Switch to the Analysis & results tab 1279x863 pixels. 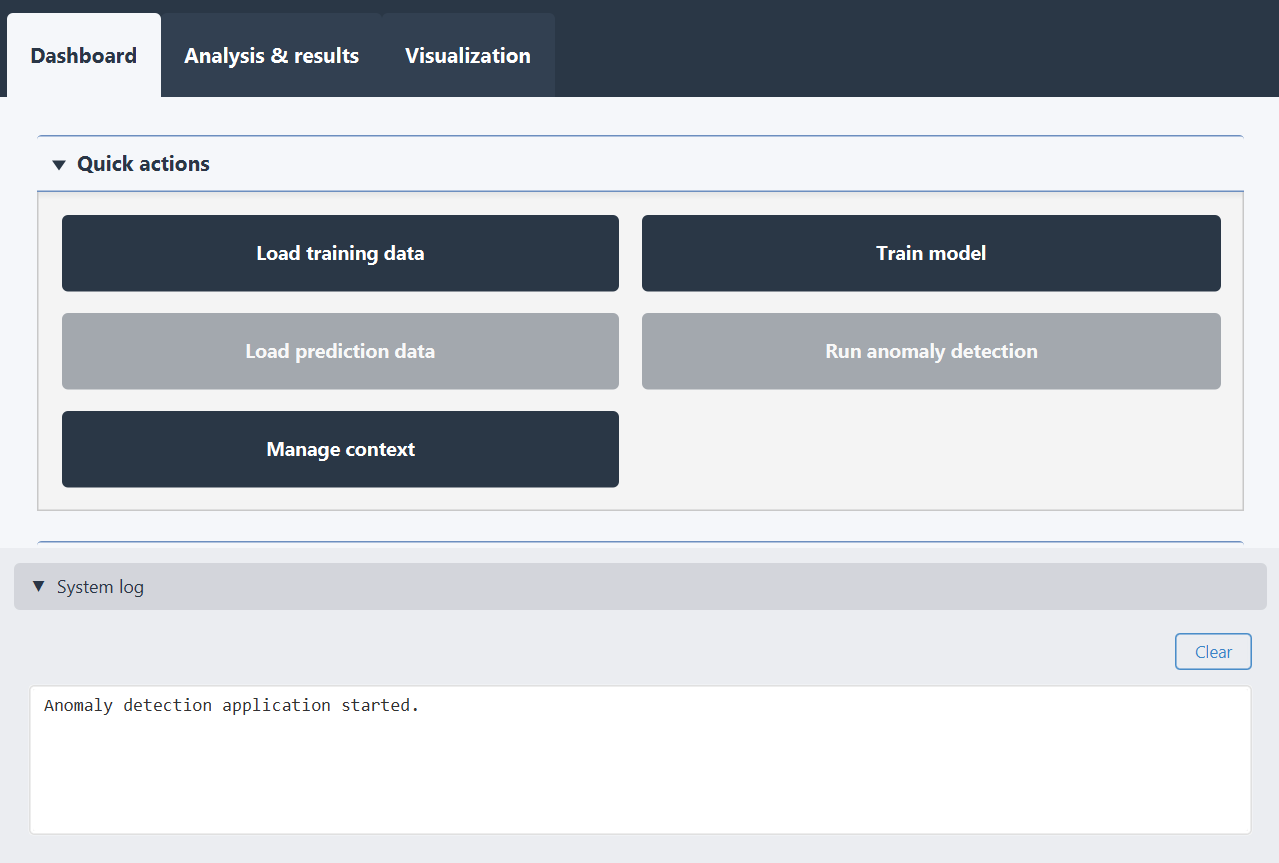pyautogui.click(x=271, y=56)
